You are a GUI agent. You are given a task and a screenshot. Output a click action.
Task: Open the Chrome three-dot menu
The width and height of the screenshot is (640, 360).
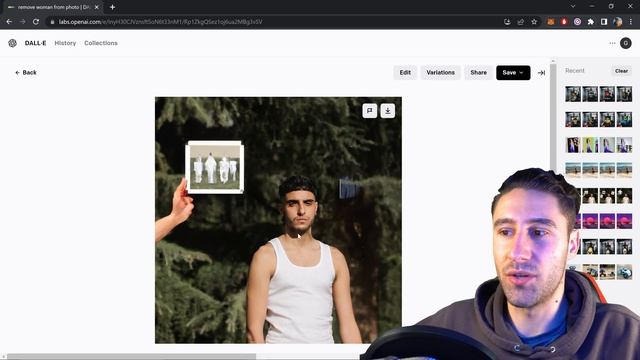tap(631, 22)
